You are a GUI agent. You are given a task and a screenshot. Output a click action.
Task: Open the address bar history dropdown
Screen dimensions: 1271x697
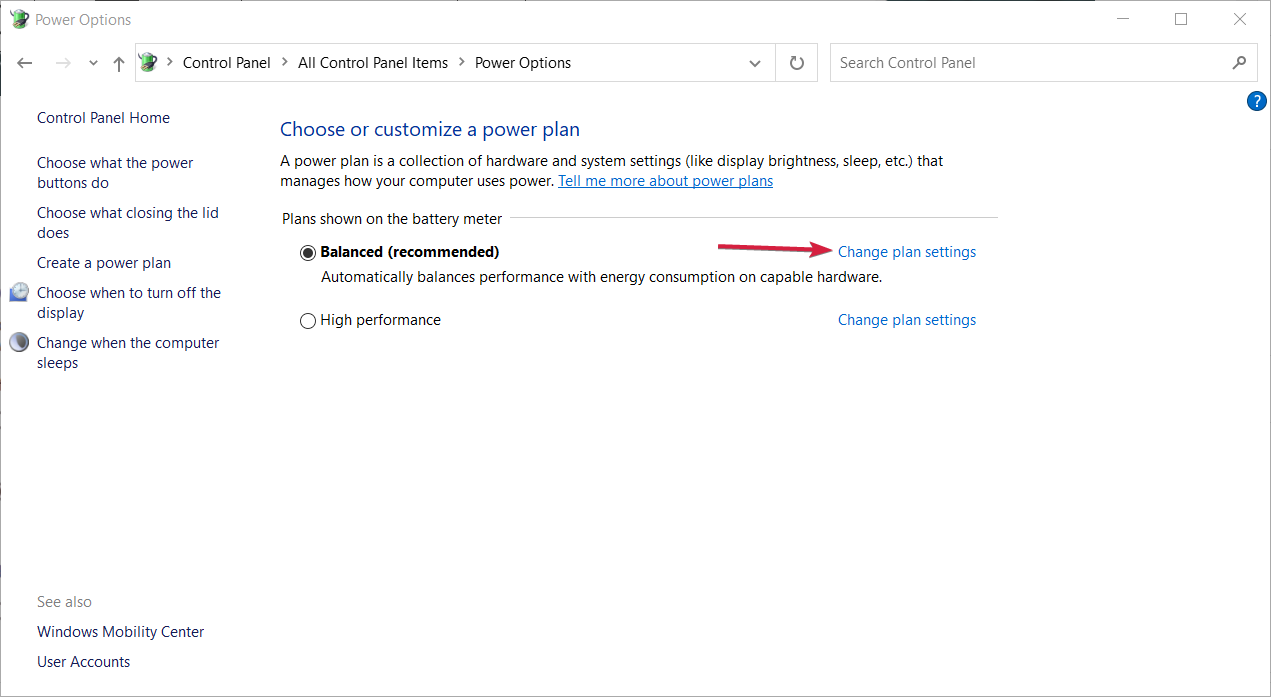tap(755, 63)
